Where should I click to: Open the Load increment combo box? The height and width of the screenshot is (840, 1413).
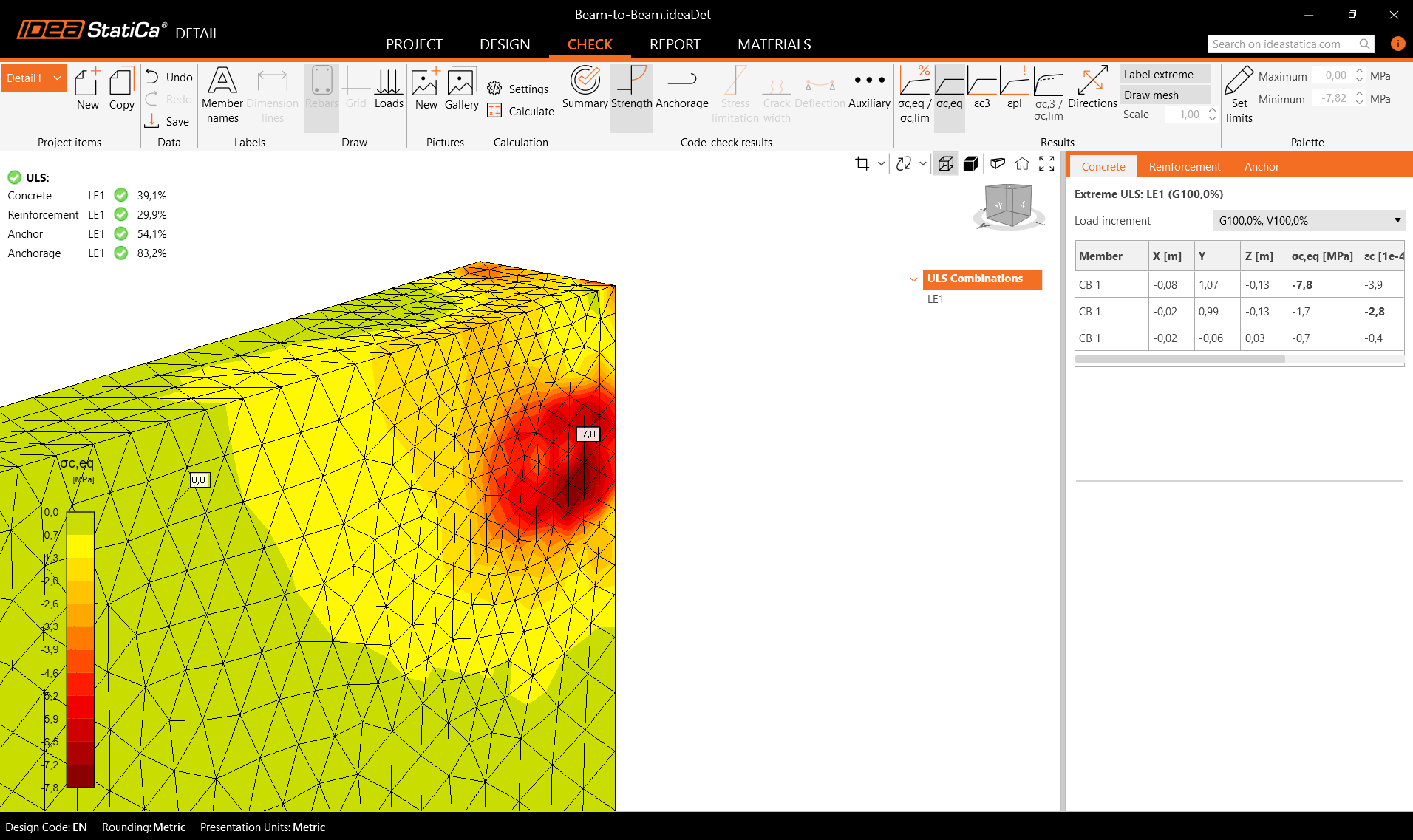point(1309,220)
